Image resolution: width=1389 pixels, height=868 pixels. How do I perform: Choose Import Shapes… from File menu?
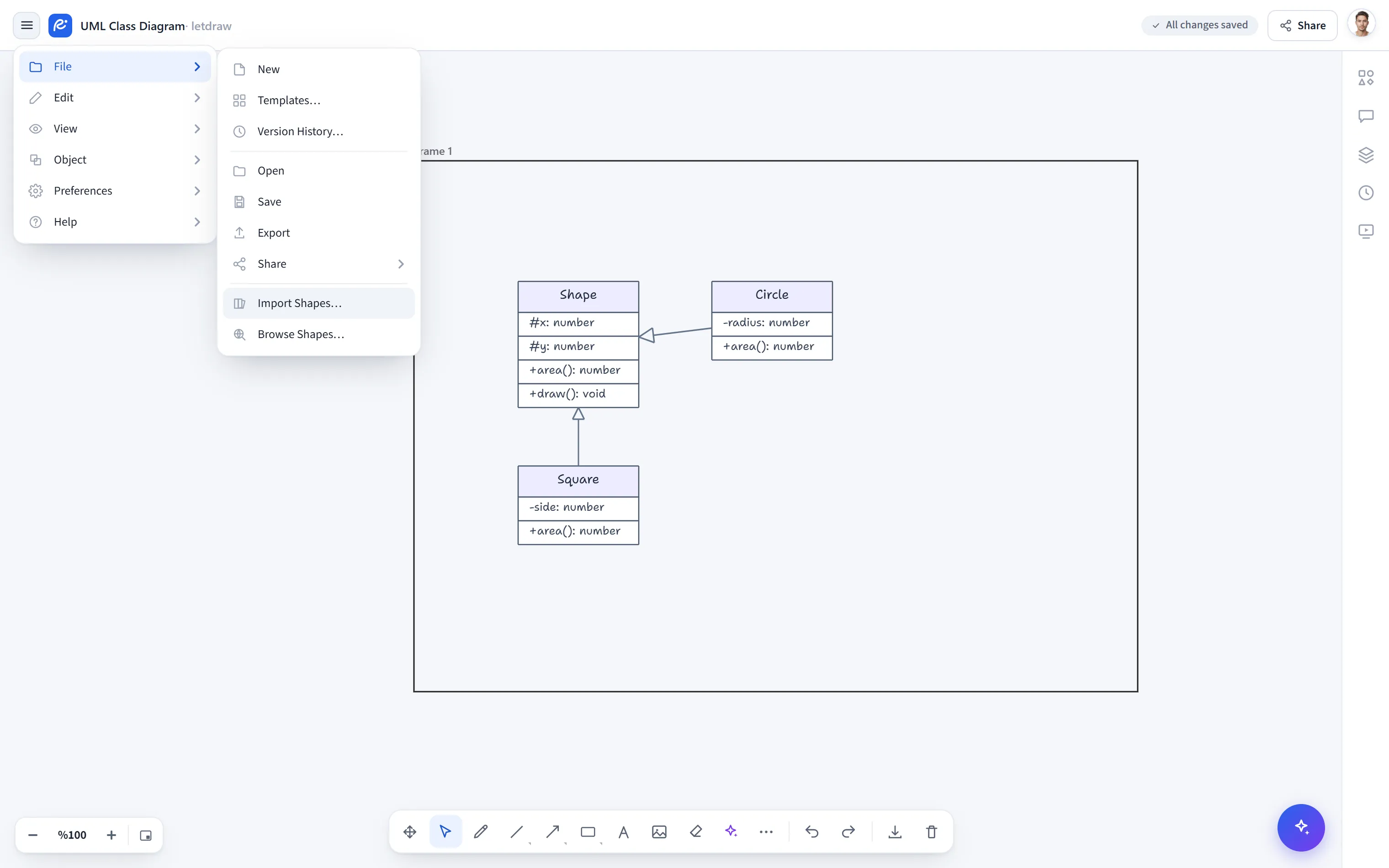click(x=318, y=303)
